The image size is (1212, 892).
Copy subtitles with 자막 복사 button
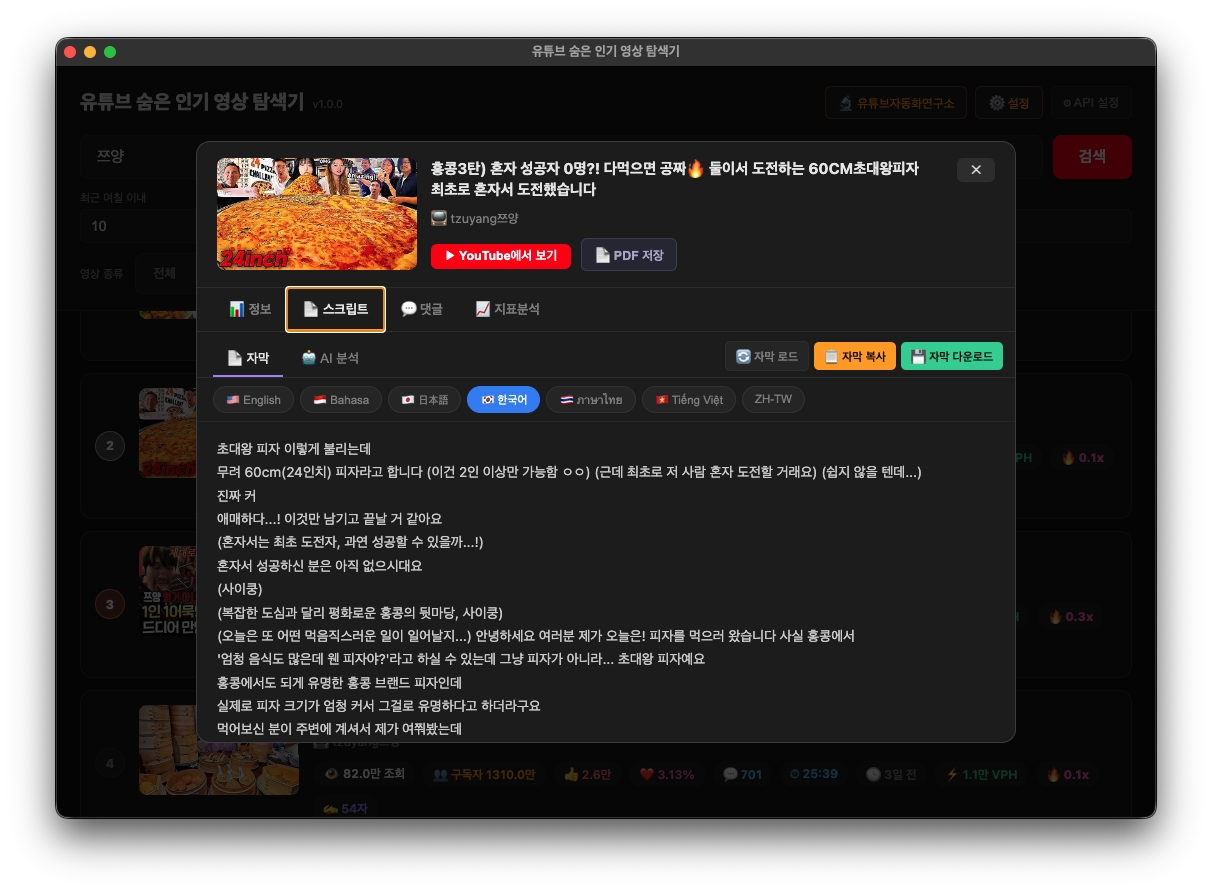tap(855, 356)
